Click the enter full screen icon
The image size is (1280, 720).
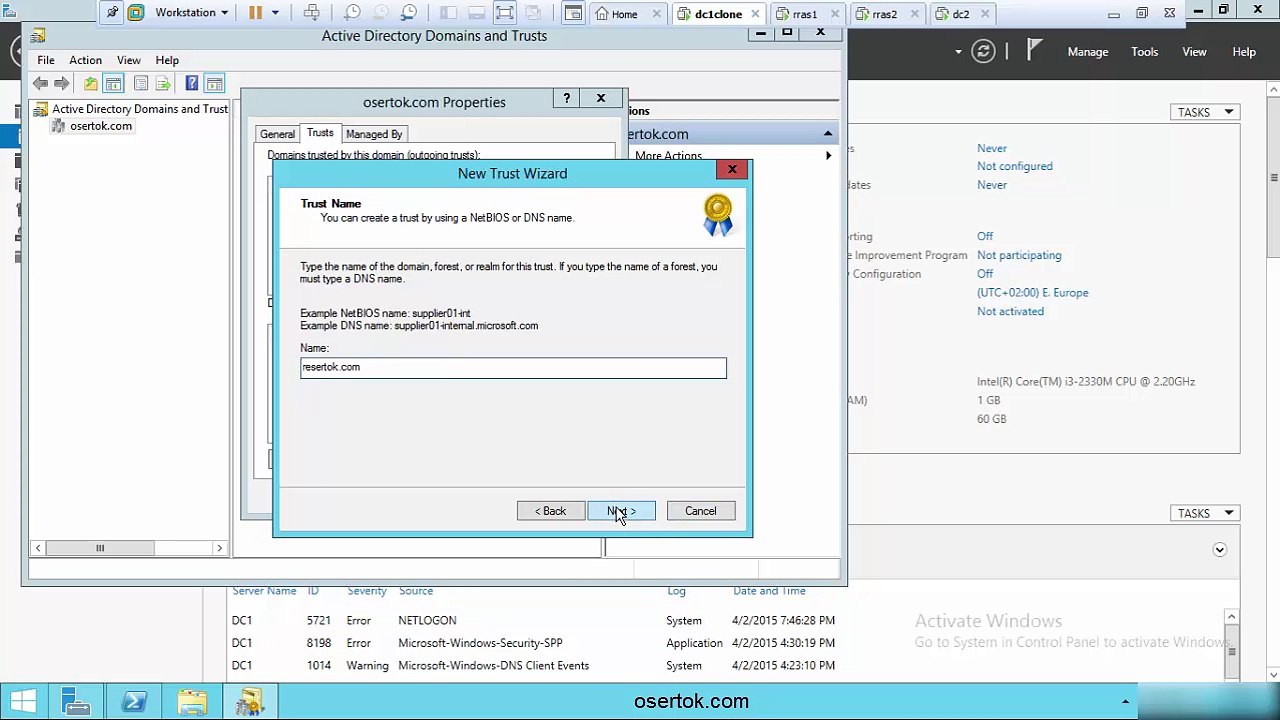pyautogui.click(x=504, y=13)
